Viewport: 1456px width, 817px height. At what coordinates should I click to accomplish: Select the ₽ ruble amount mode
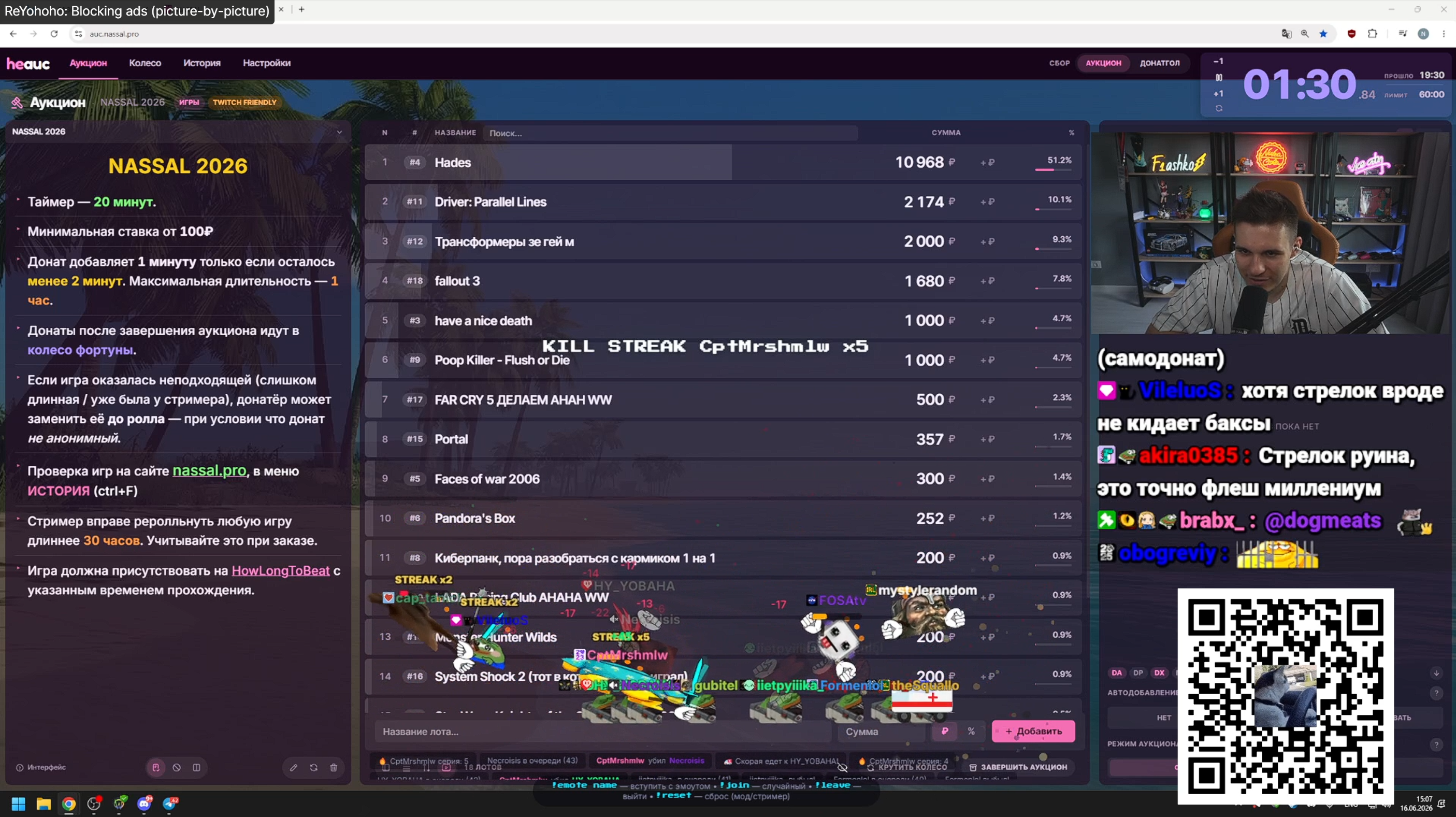coord(944,732)
